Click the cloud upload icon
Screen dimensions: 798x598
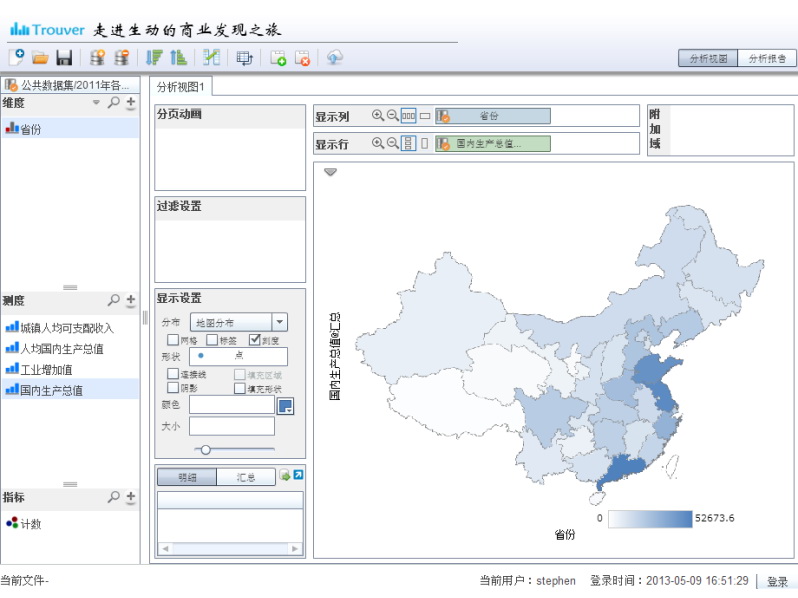coord(334,57)
